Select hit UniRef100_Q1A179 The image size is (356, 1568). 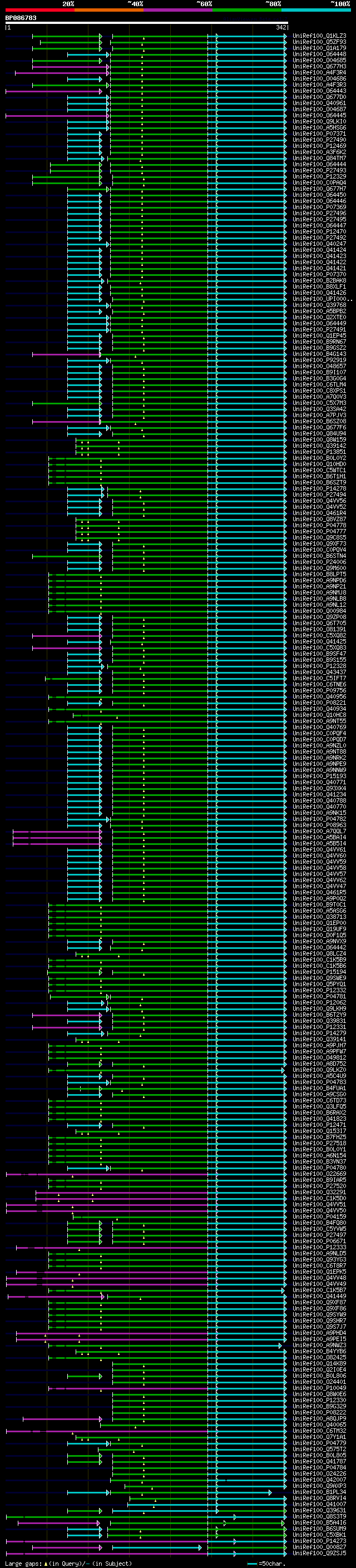pyautogui.click(x=319, y=49)
